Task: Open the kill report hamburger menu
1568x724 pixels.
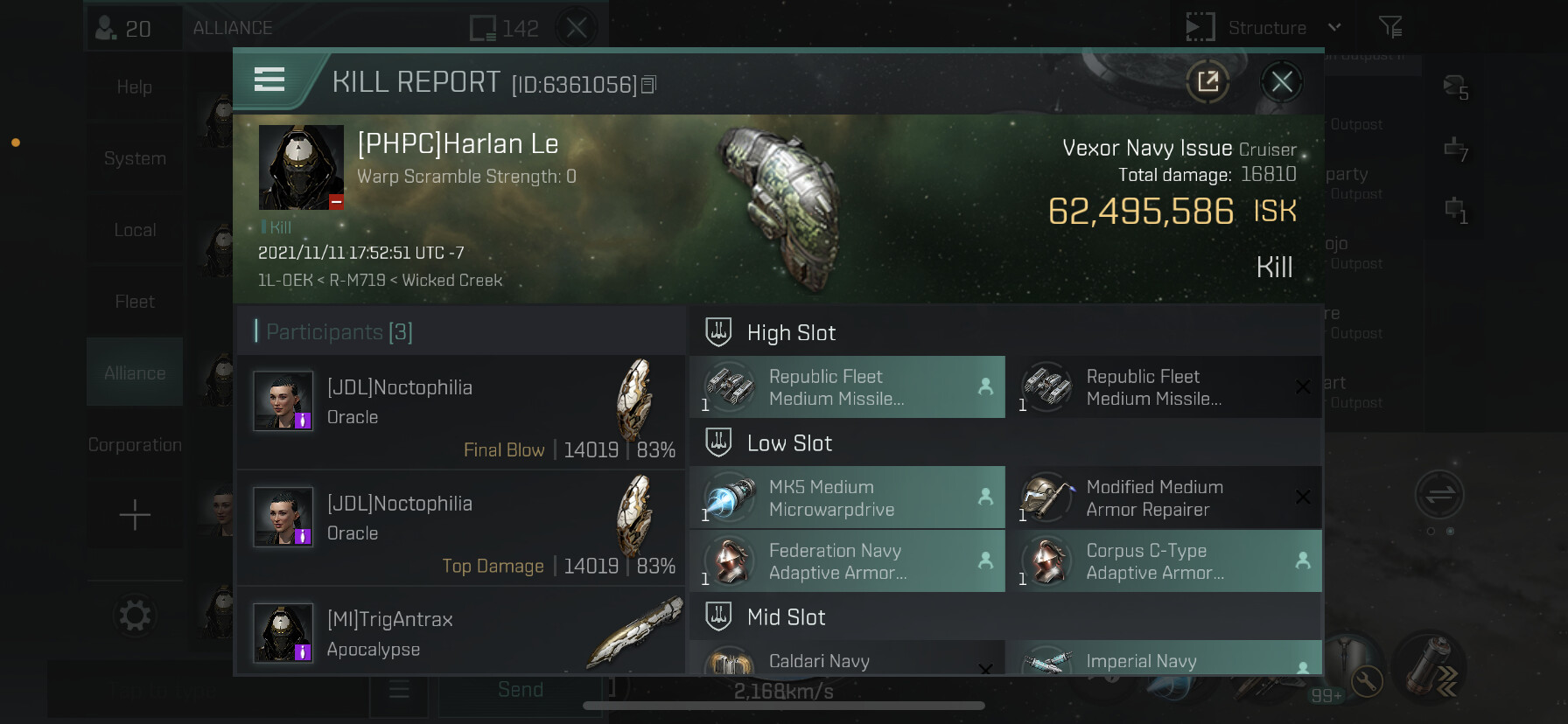Action: (269, 80)
